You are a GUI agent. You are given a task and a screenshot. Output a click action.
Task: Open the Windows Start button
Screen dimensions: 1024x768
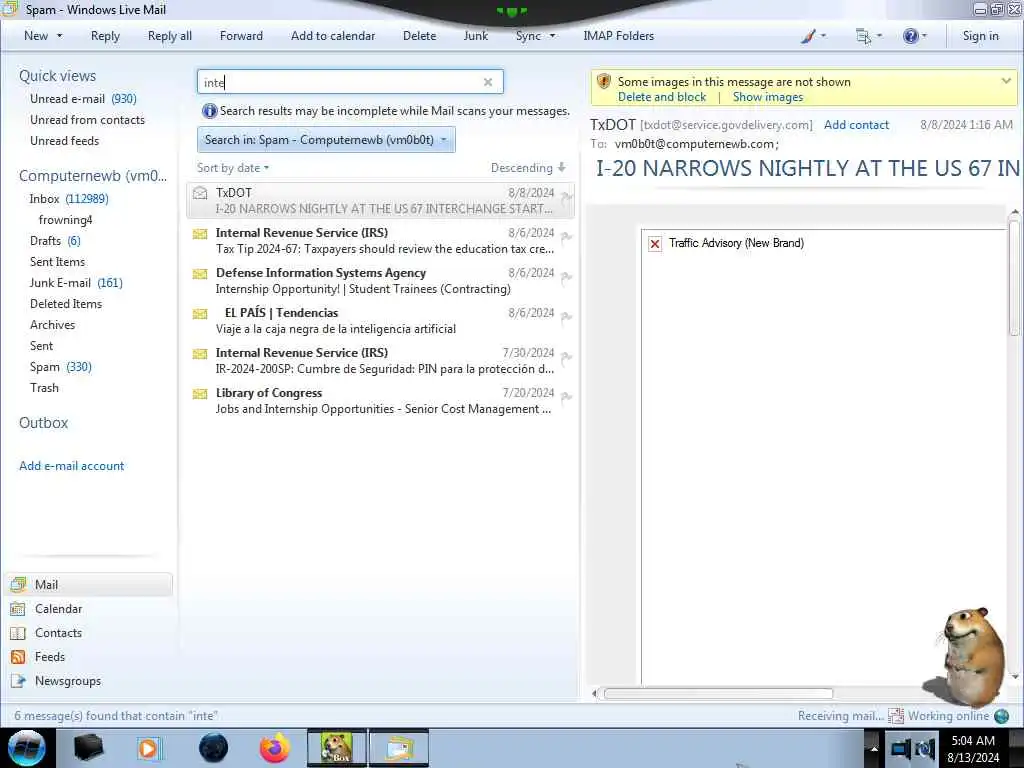(27, 748)
